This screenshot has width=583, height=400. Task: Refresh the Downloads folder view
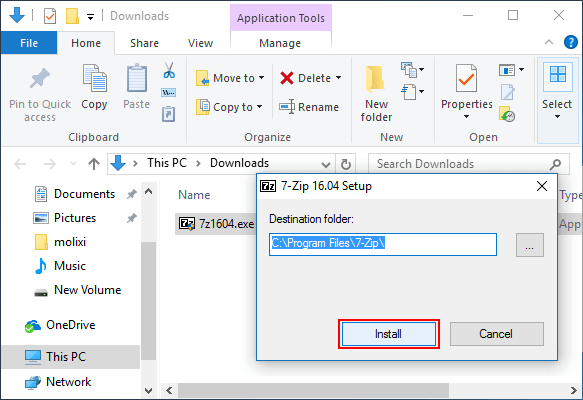tap(346, 164)
